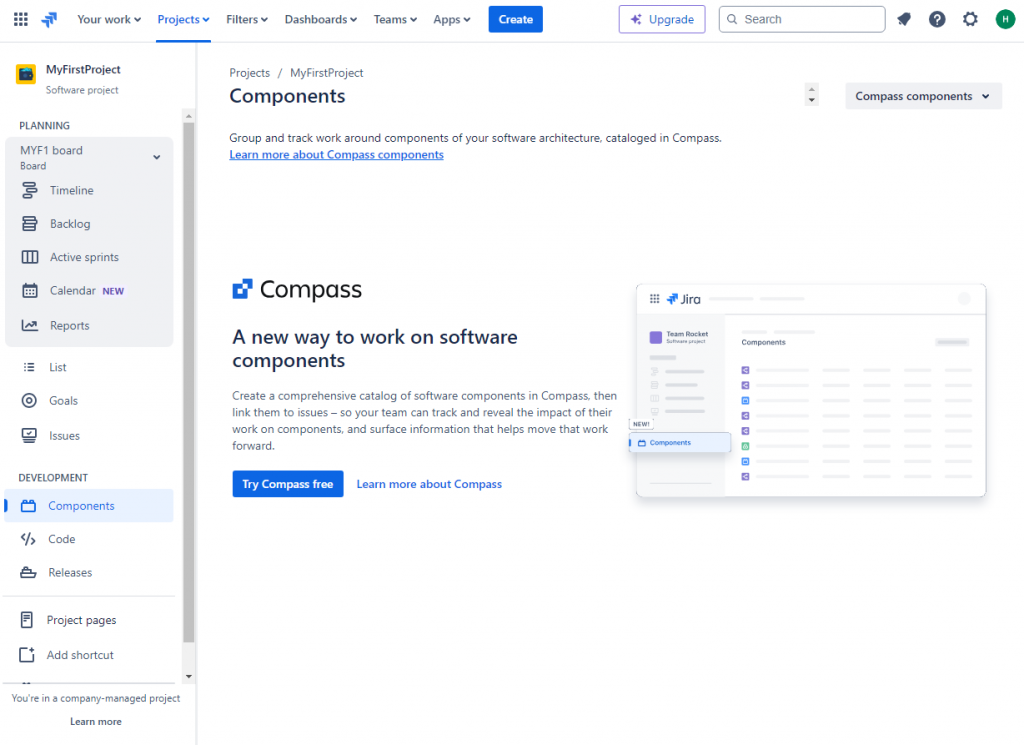Click the Releases ship icon
The width and height of the screenshot is (1024, 745).
(x=28, y=573)
